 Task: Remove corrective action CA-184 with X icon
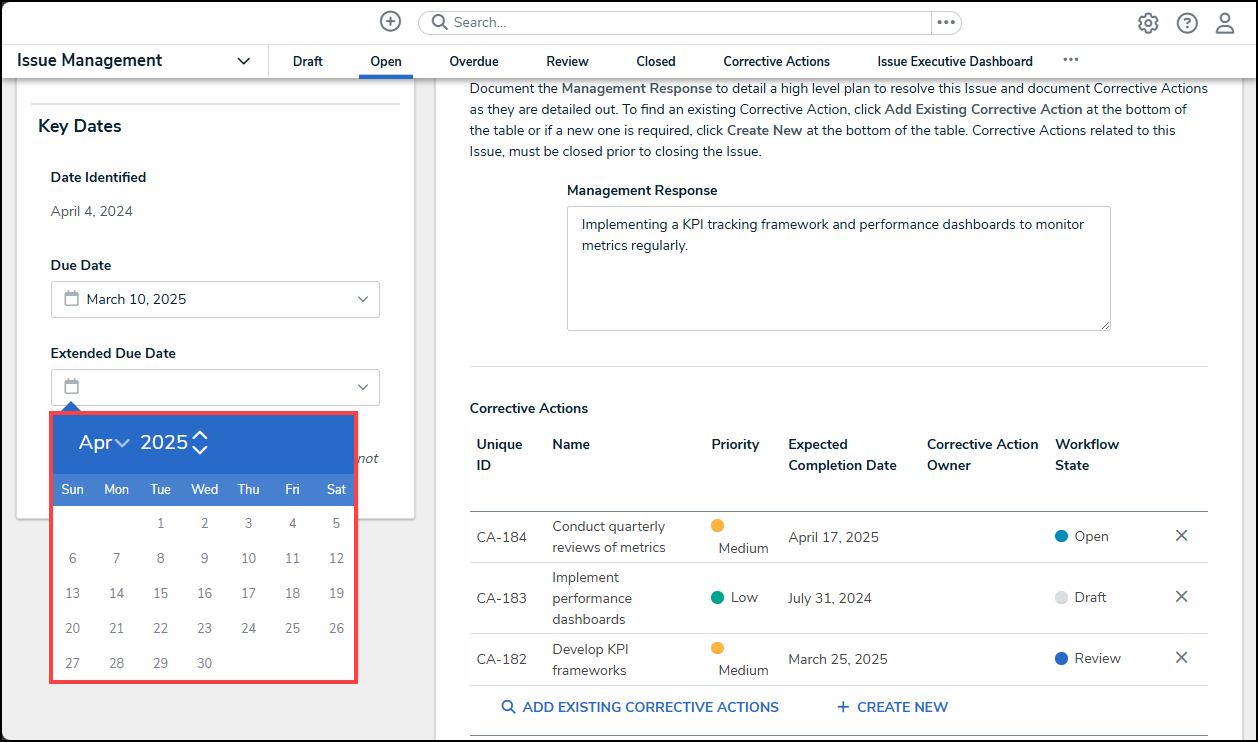point(1181,536)
